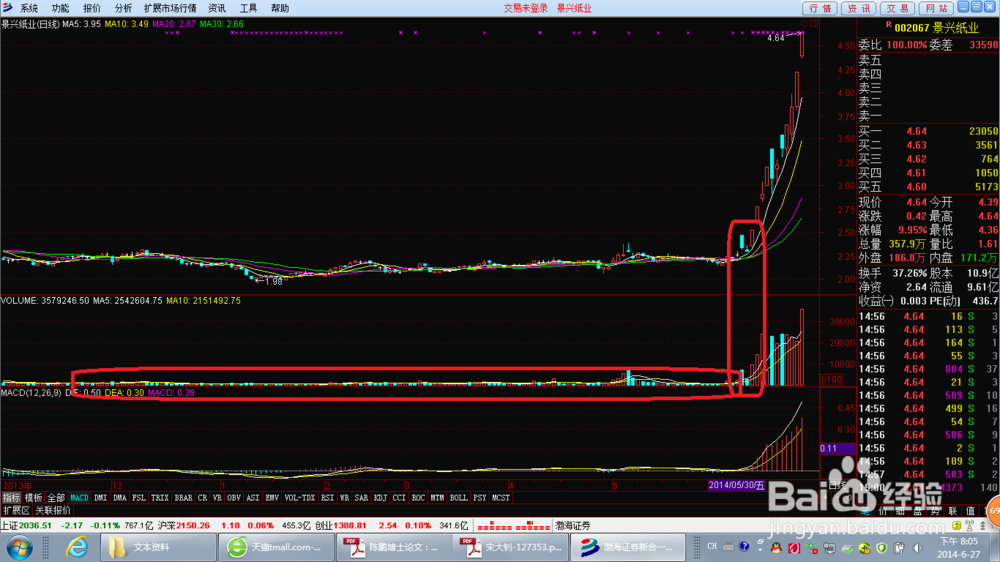
Task: Switch to the 渤海证券新合一 taskbar item
Action: coord(628,547)
